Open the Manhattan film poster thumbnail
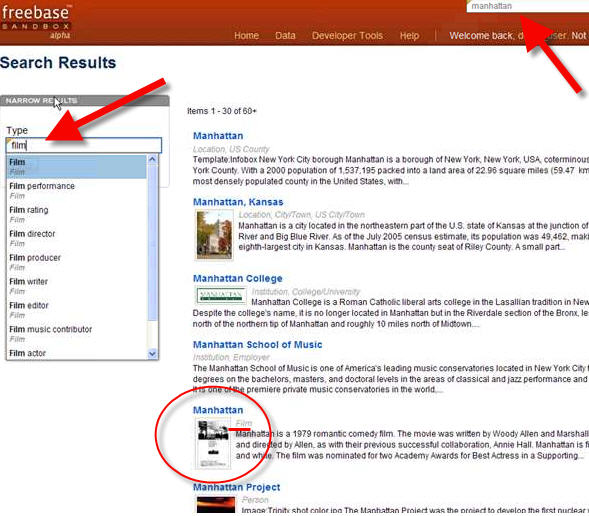The height and width of the screenshot is (516, 589). point(213,444)
